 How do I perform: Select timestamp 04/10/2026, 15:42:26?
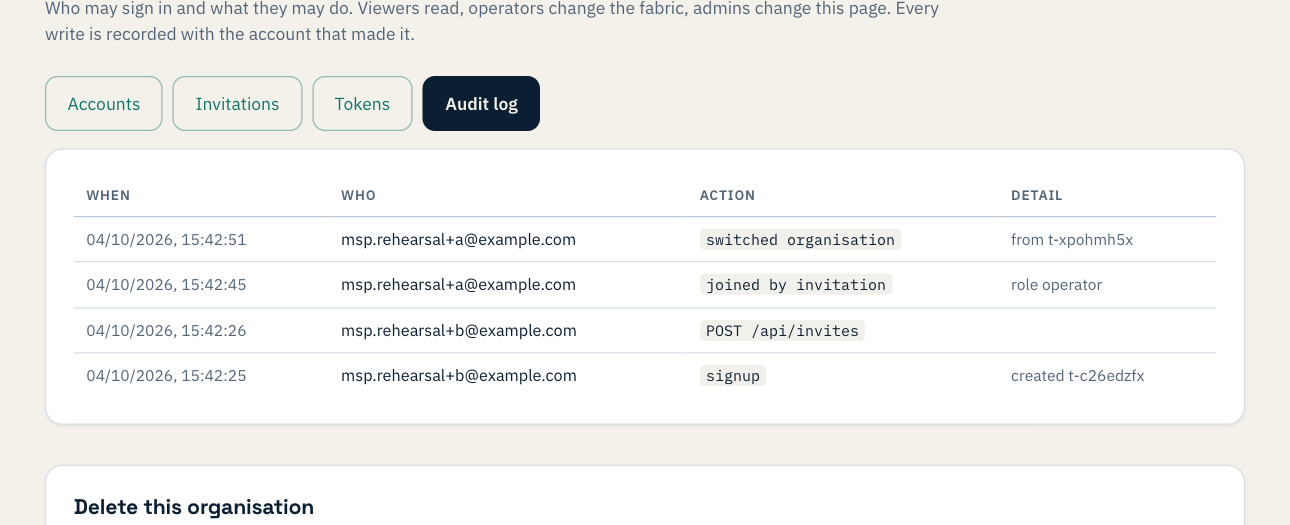(x=166, y=331)
